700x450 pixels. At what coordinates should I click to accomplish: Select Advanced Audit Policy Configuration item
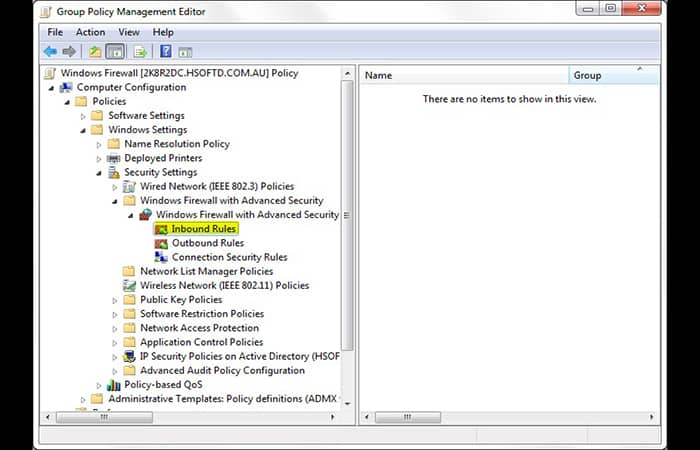222,371
